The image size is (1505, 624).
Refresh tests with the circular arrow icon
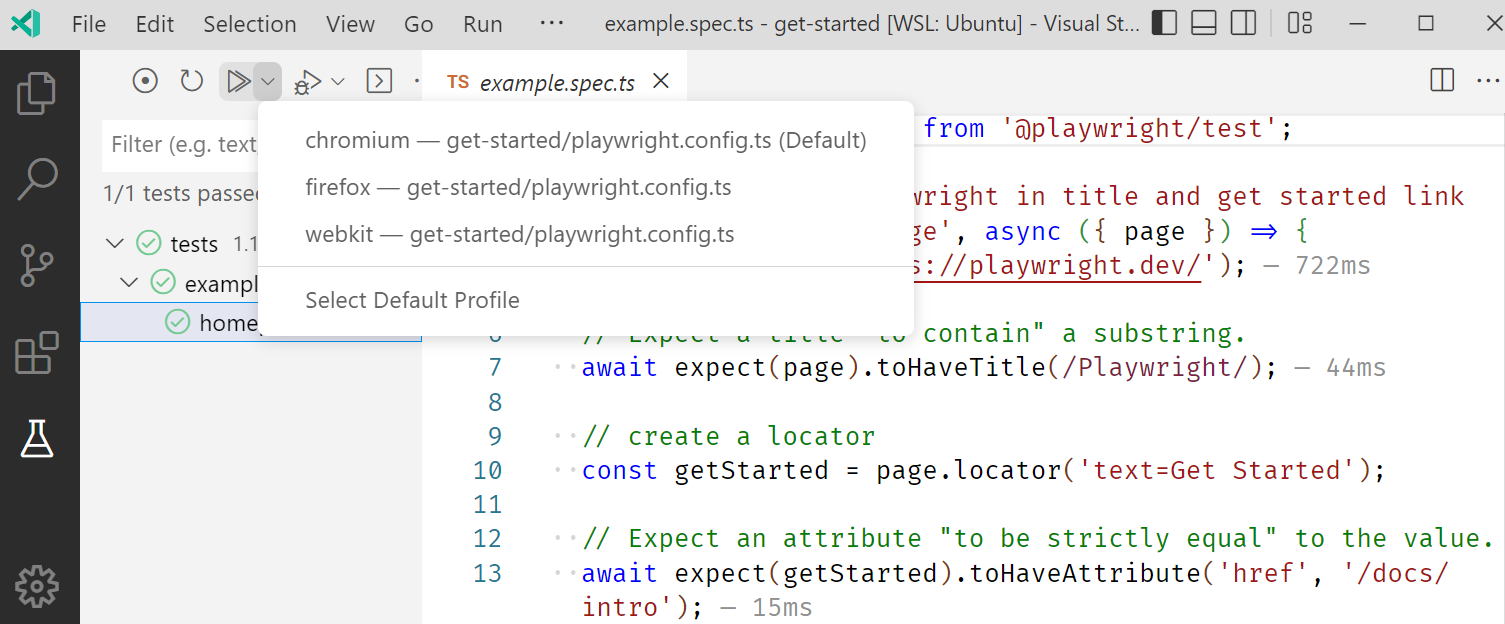click(191, 81)
